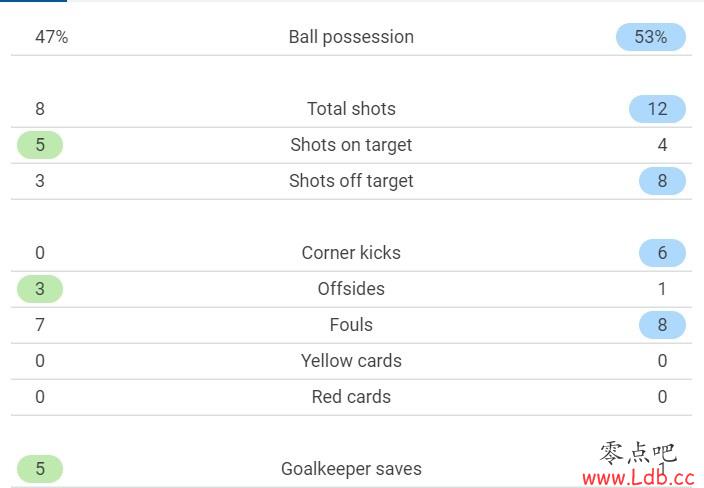Click the green 3 offsides badge
704x488 pixels.
pos(40,289)
